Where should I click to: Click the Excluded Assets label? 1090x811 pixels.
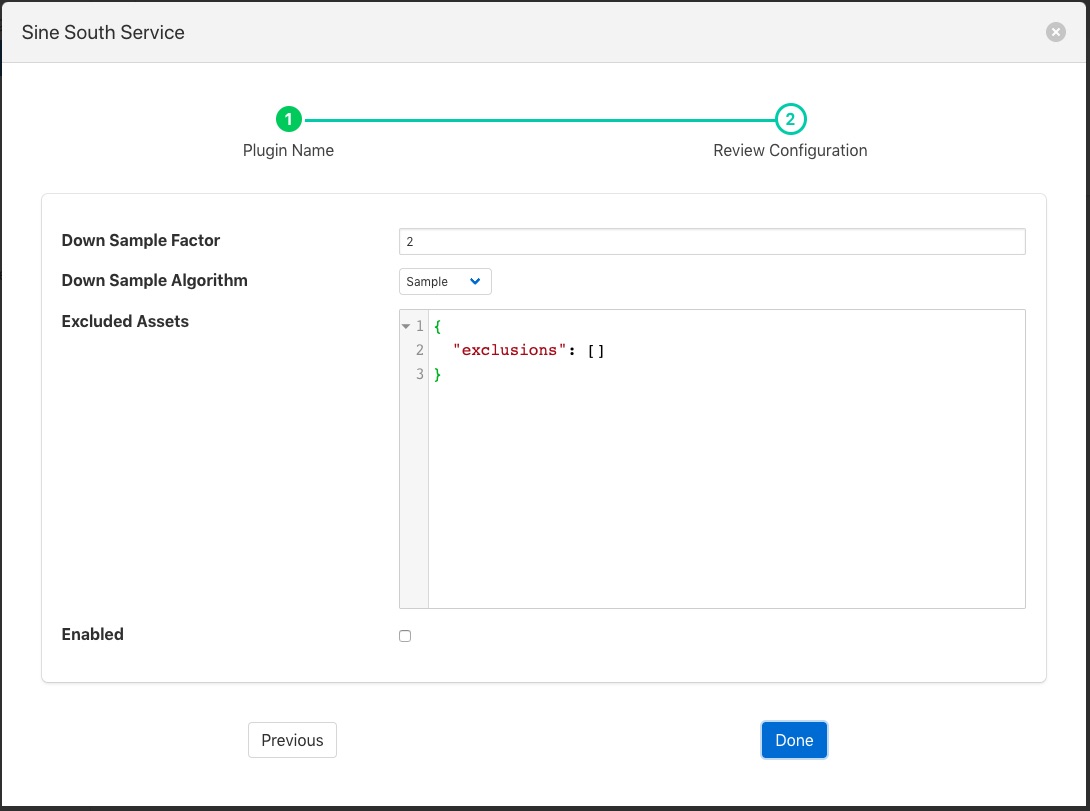(125, 321)
